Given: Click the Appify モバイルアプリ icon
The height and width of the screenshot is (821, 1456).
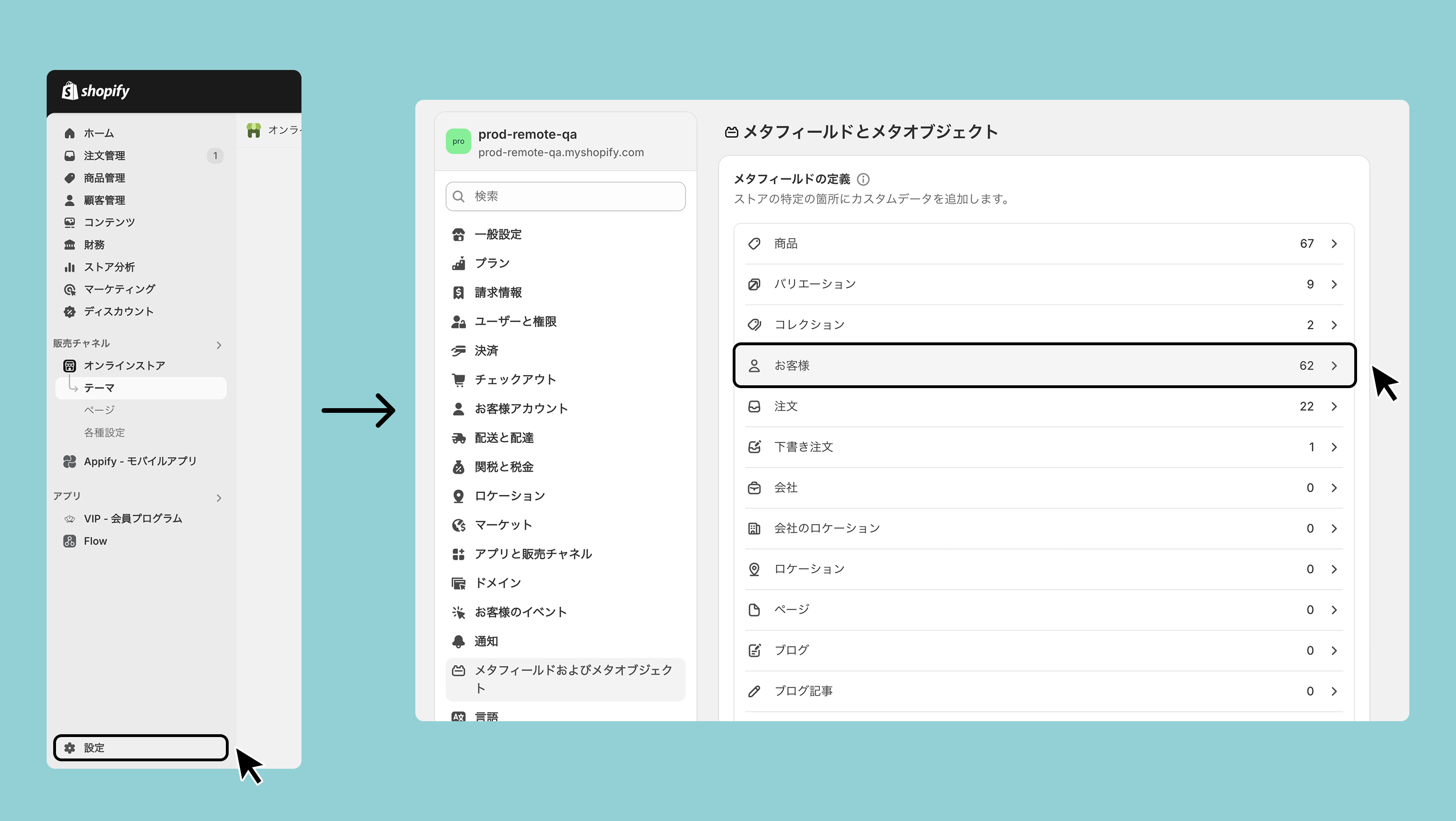Looking at the screenshot, I should (x=70, y=461).
